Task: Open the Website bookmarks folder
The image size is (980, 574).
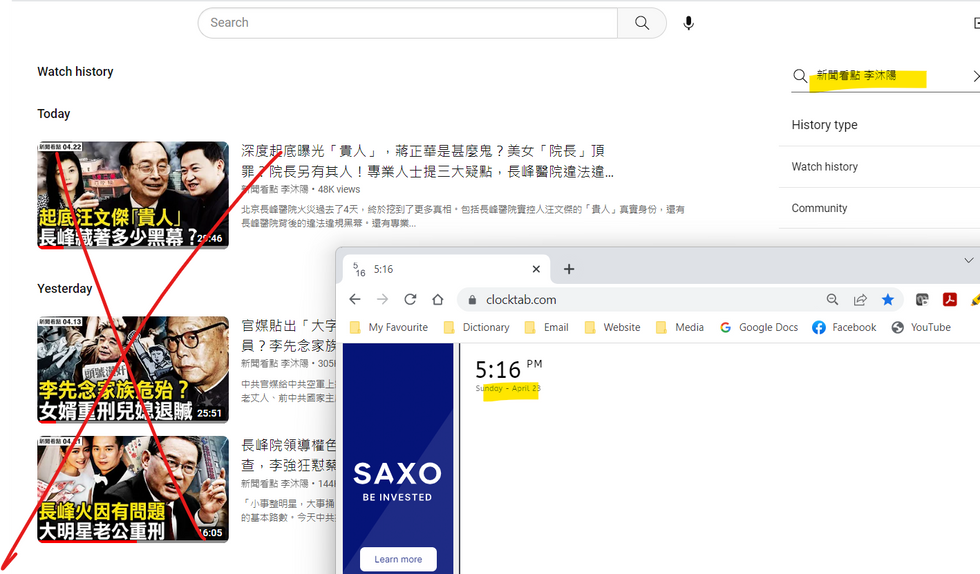Action: [x=612, y=327]
